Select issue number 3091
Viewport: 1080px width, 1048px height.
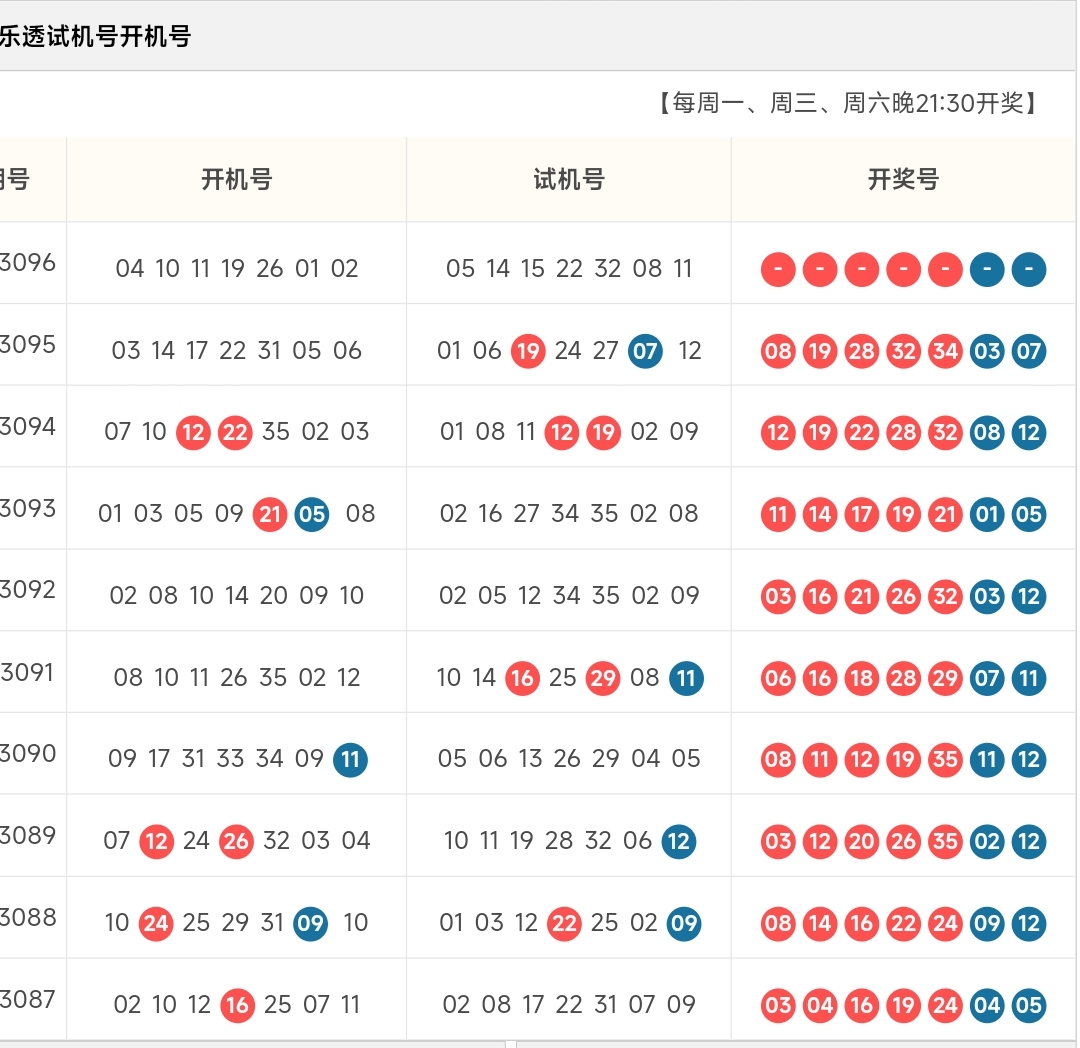28,672
